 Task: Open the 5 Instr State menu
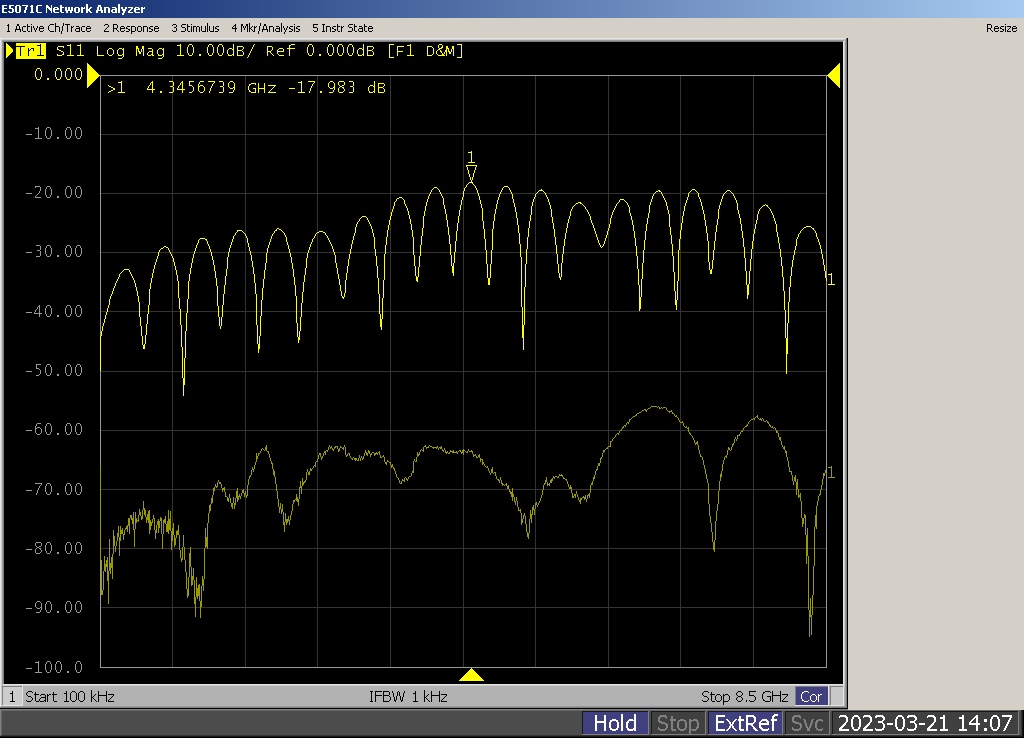[x=343, y=28]
